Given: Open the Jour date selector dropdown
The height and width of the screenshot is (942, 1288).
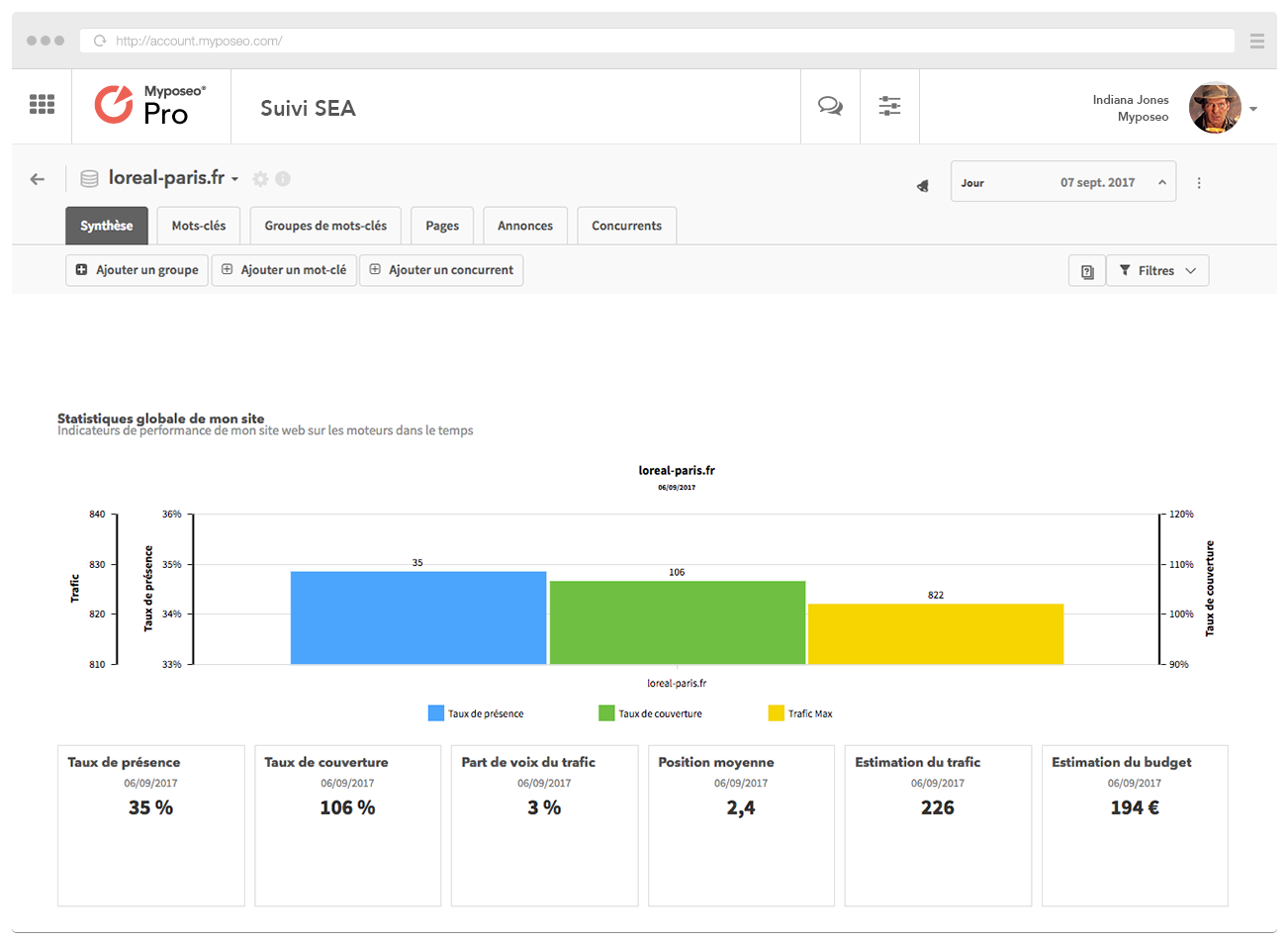Looking at the screenshot, I should point(1063,182).
